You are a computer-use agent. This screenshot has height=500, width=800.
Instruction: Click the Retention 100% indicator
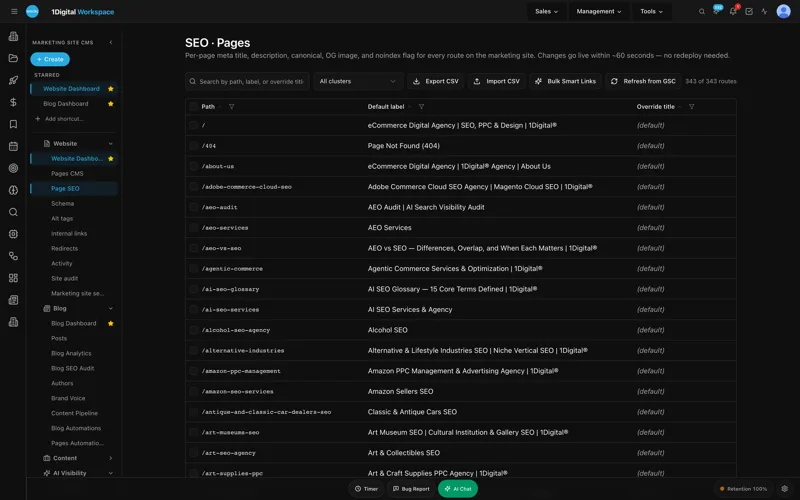point(743,489)
